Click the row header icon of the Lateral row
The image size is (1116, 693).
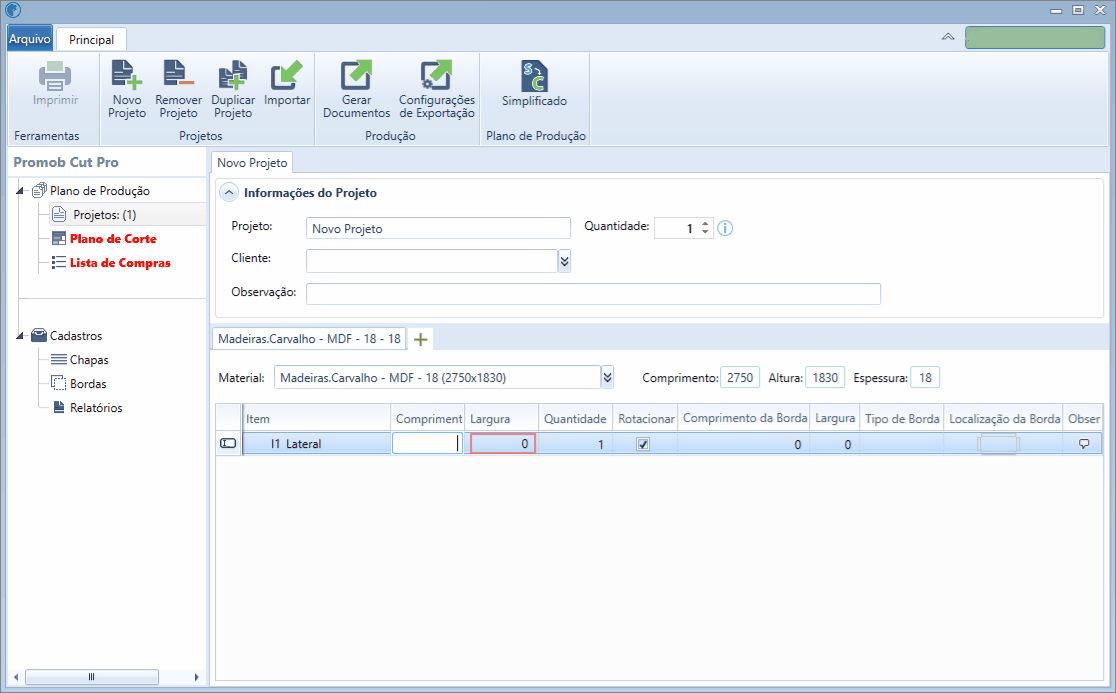[x=228, y=443]
